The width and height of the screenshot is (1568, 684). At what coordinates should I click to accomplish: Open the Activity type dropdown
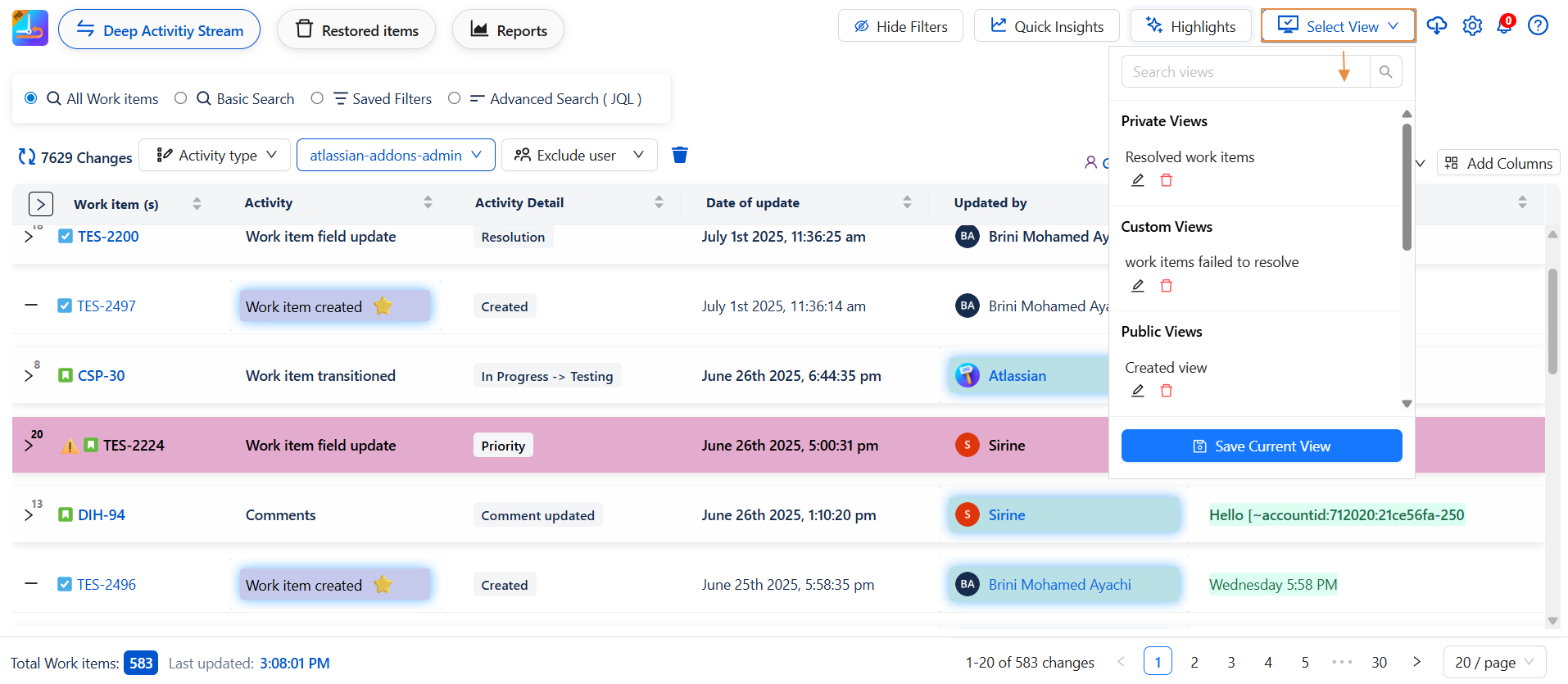[x=215, y=155]
